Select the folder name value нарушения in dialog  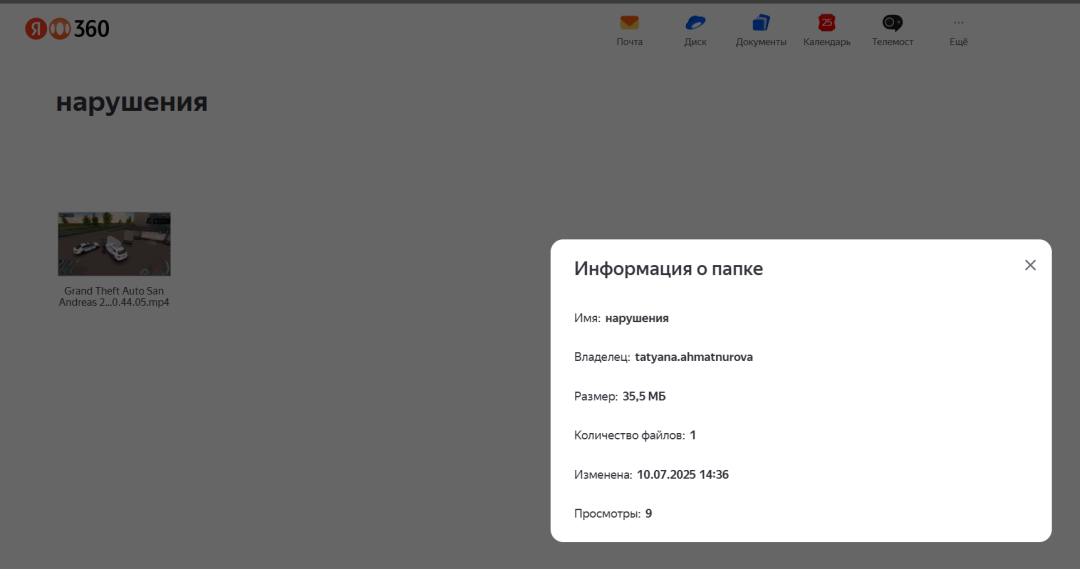pyautogui.click(x=636, y=318)
